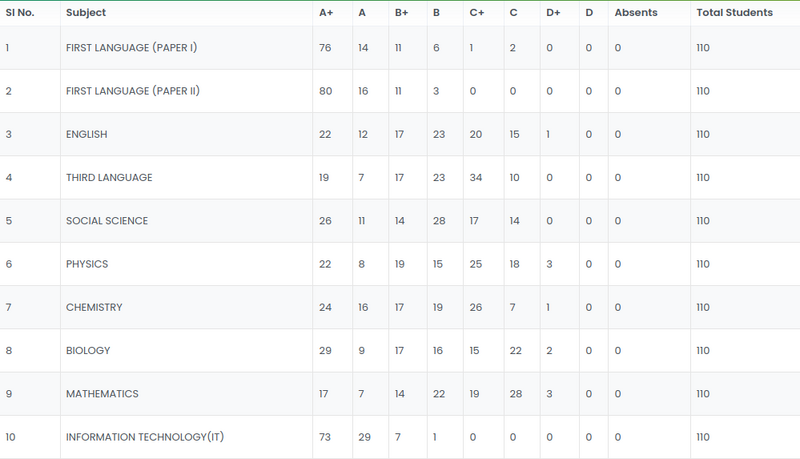Click the PHYSICS subject cell
The width and height of the screenshot is (800, 459).
click(87, 264)
